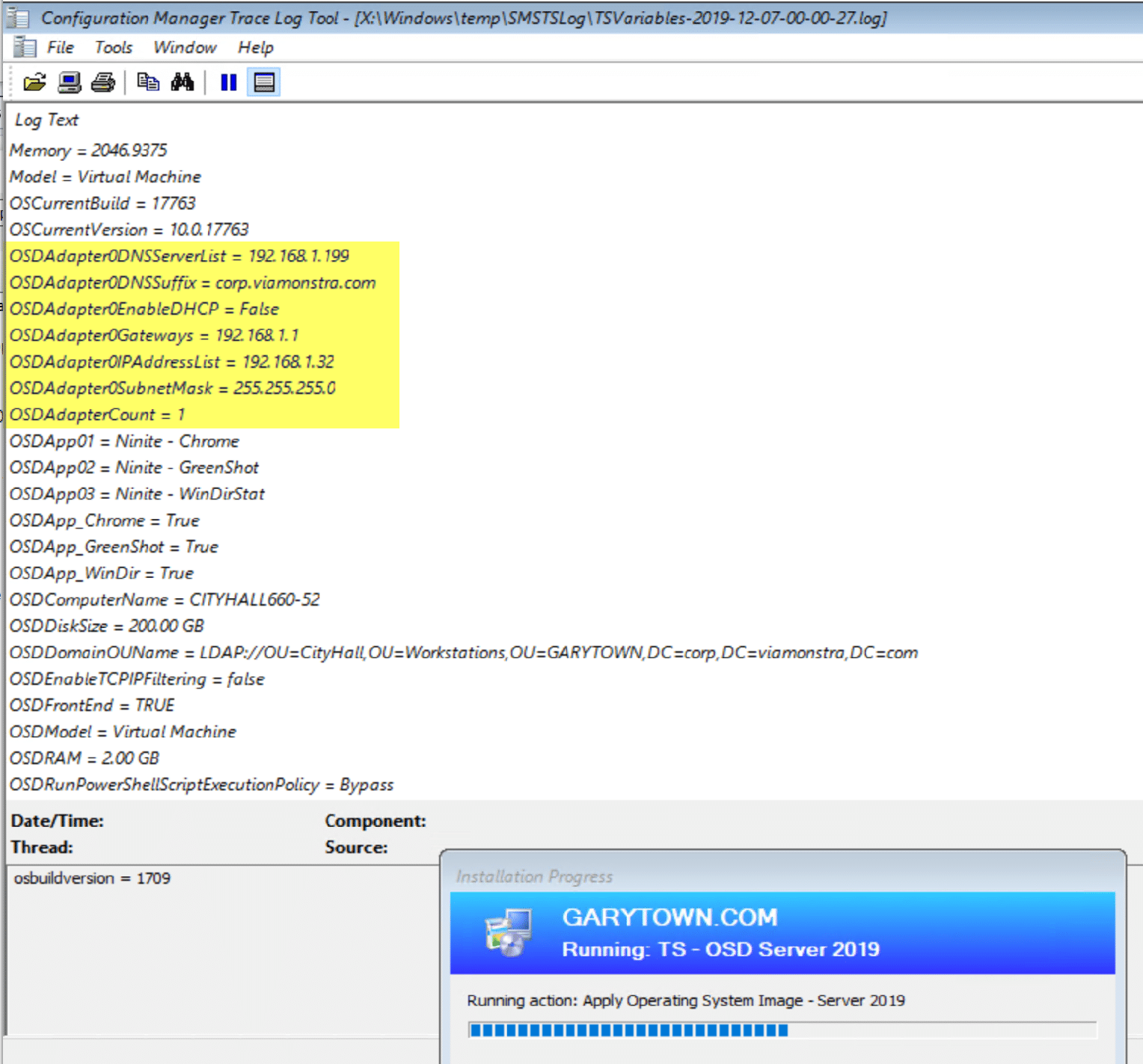Select the OSDComputerName log line

pyautogui.click(x=164, y=599)
